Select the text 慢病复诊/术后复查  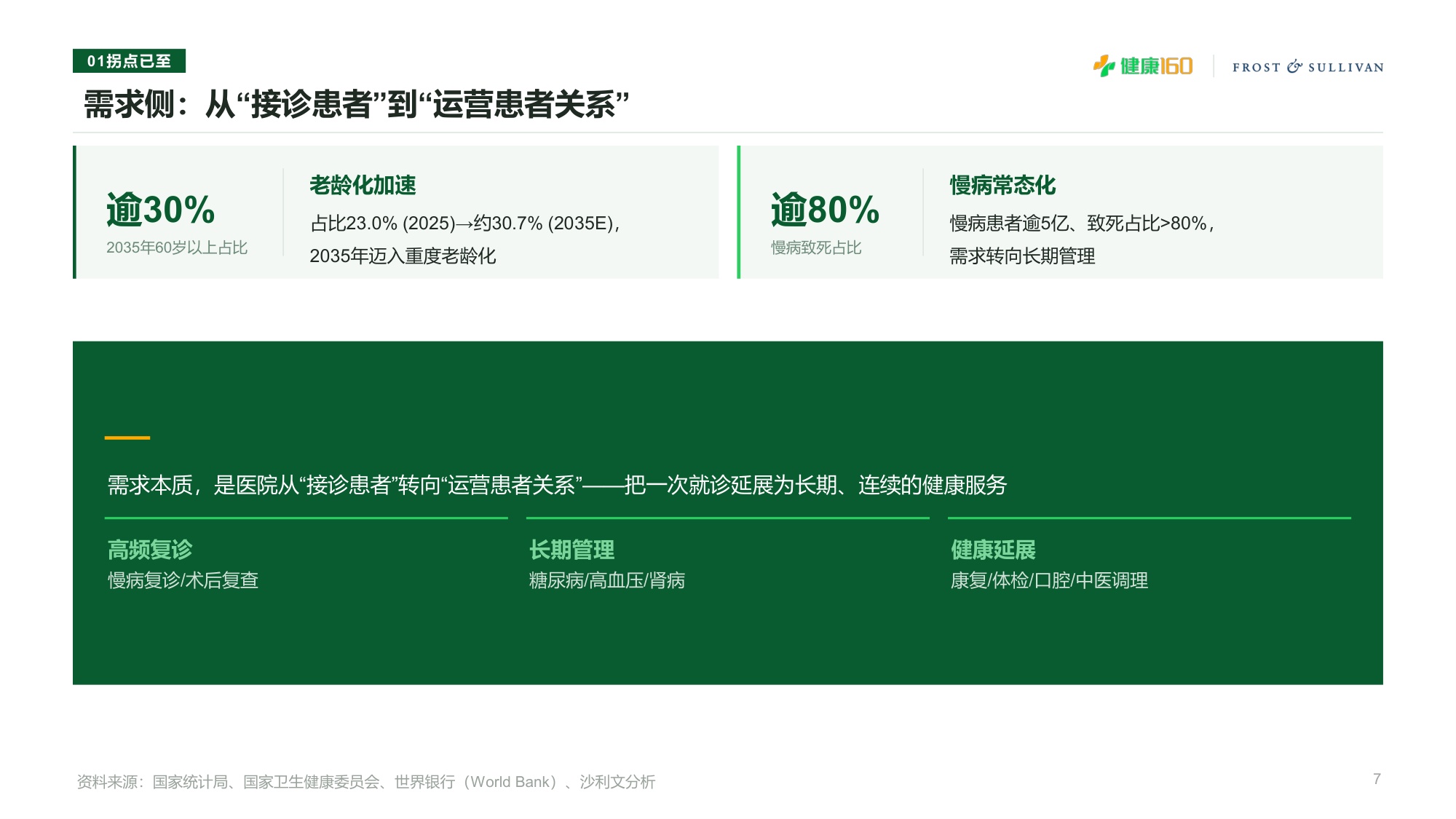pos(183,580)
